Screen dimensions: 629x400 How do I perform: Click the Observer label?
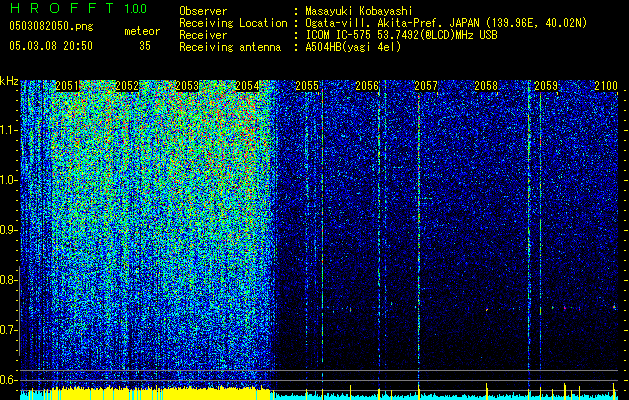point(203,11)
